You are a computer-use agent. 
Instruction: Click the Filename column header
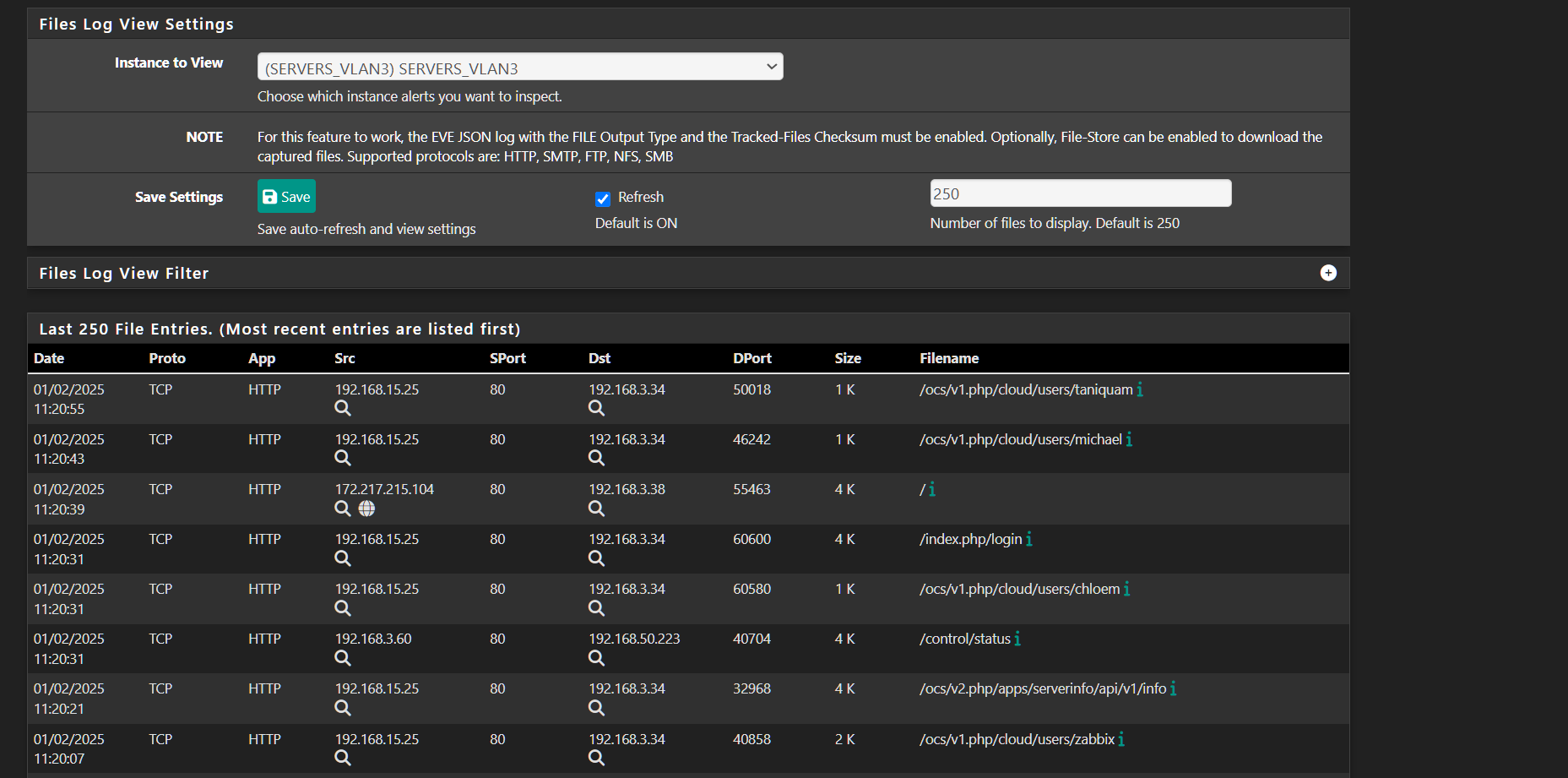tap(949, 358)
